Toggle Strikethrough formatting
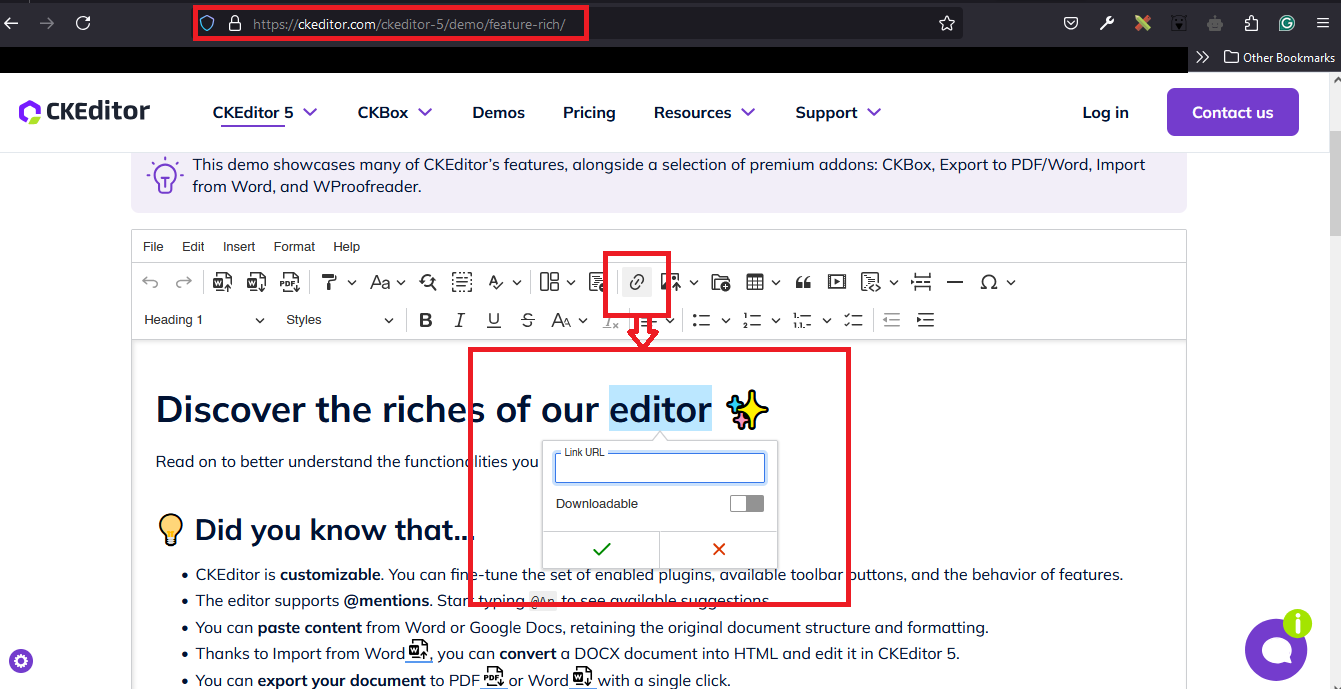The width and height of the screenshot is (1341, 689). coord(528,320)
